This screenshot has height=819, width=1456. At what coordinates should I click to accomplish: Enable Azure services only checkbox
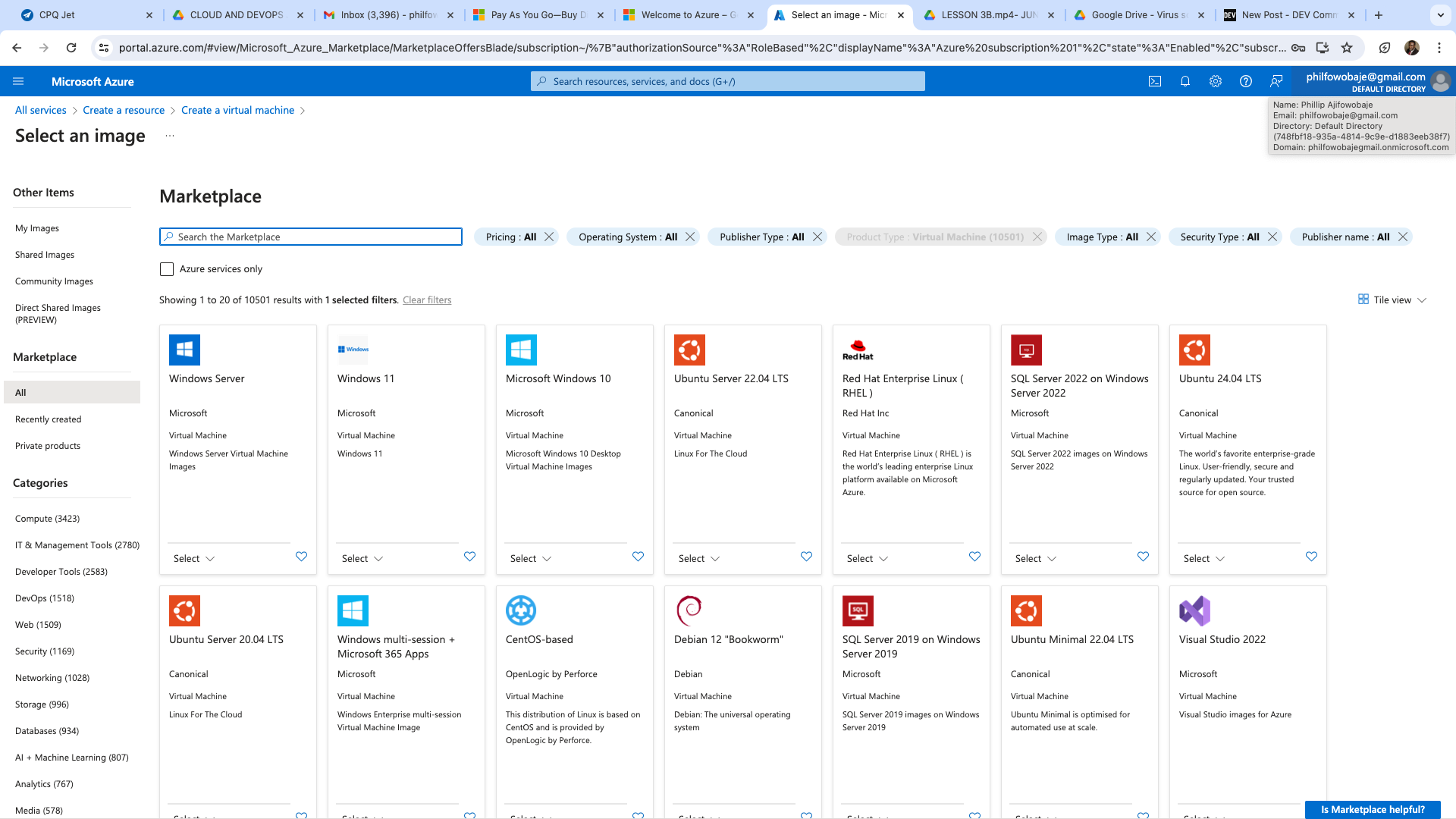(167, 269)
